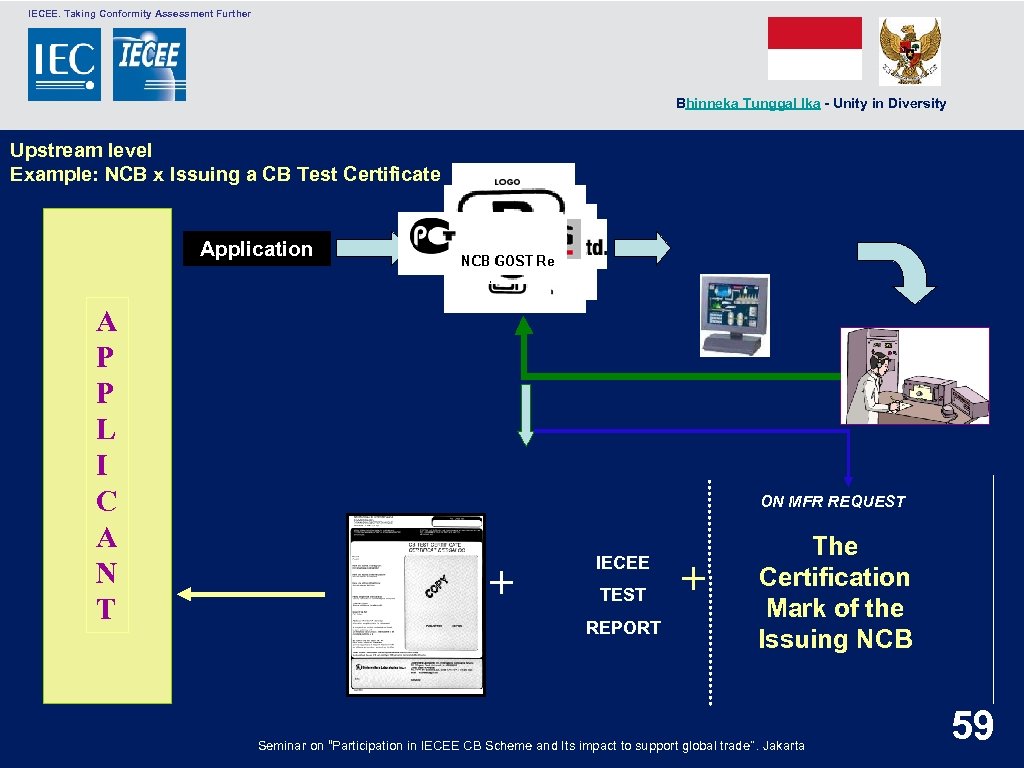Click the IECEE logo

click(150, 64)
